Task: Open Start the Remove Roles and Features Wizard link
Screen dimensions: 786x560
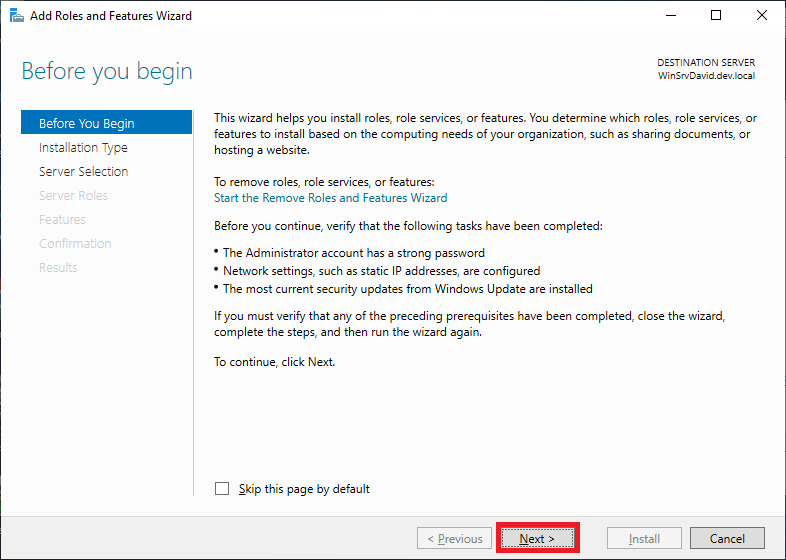Action: (330, 198)
